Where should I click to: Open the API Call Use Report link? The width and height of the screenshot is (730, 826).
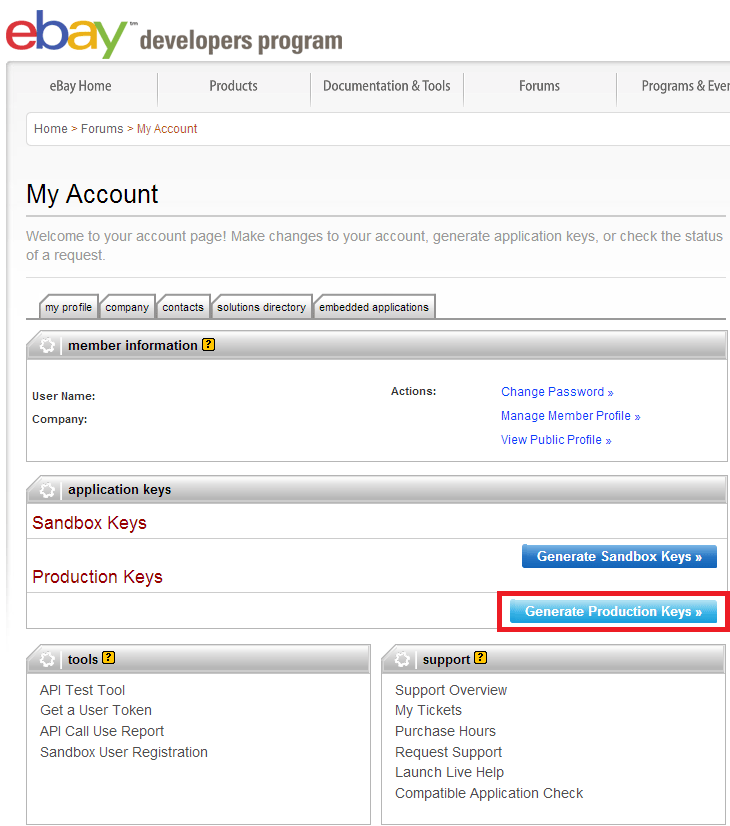[102, 731]
